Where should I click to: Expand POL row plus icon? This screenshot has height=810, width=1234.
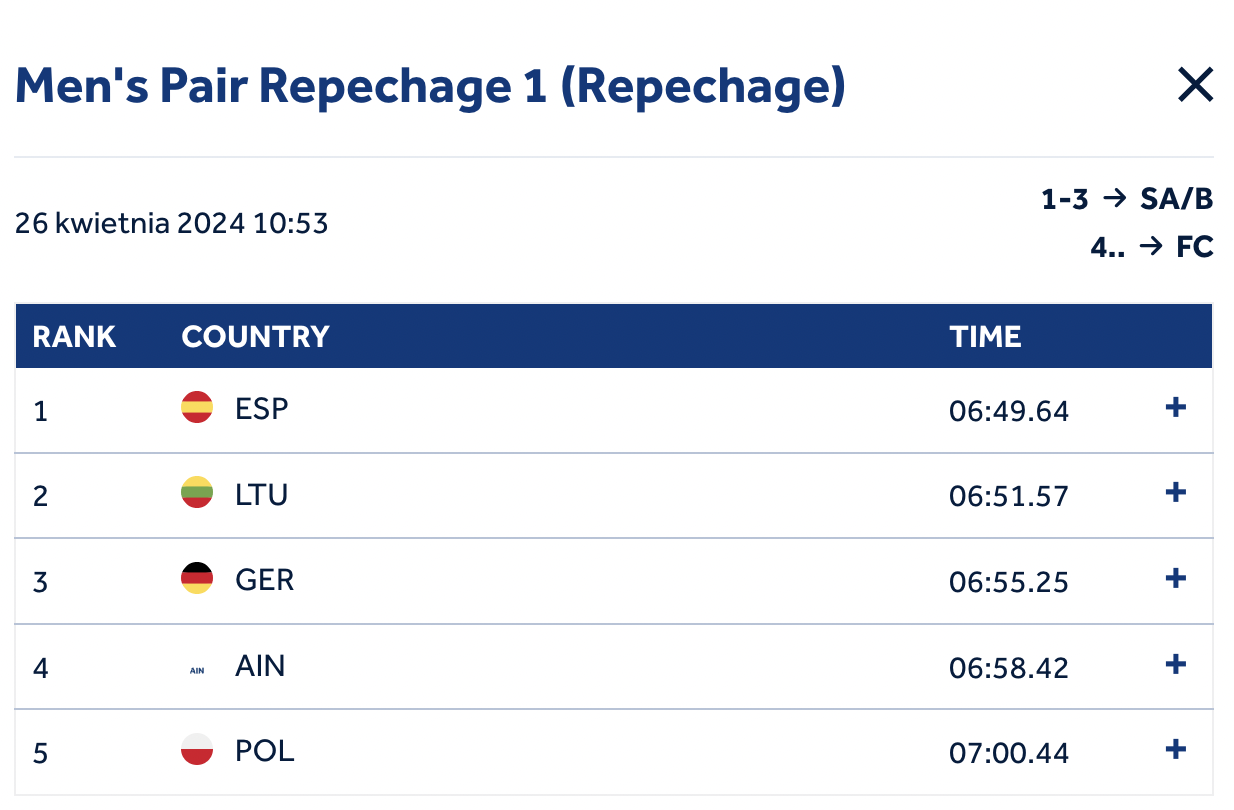point(1176,749)
